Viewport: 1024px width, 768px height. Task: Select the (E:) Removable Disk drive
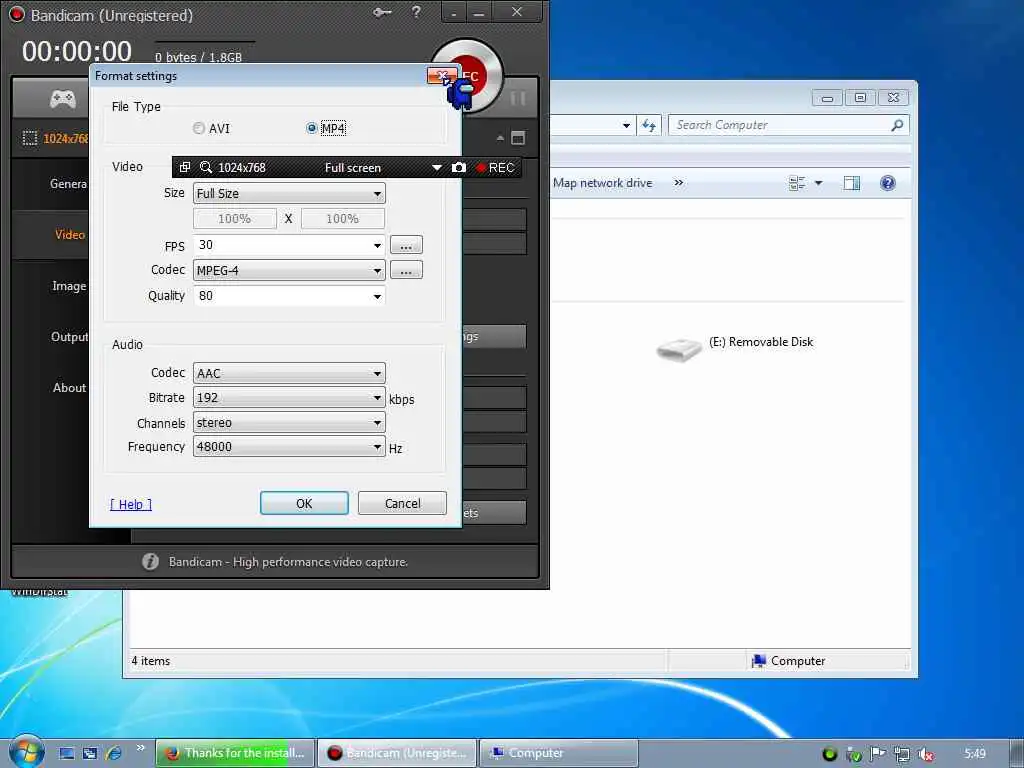coord(735,347)
